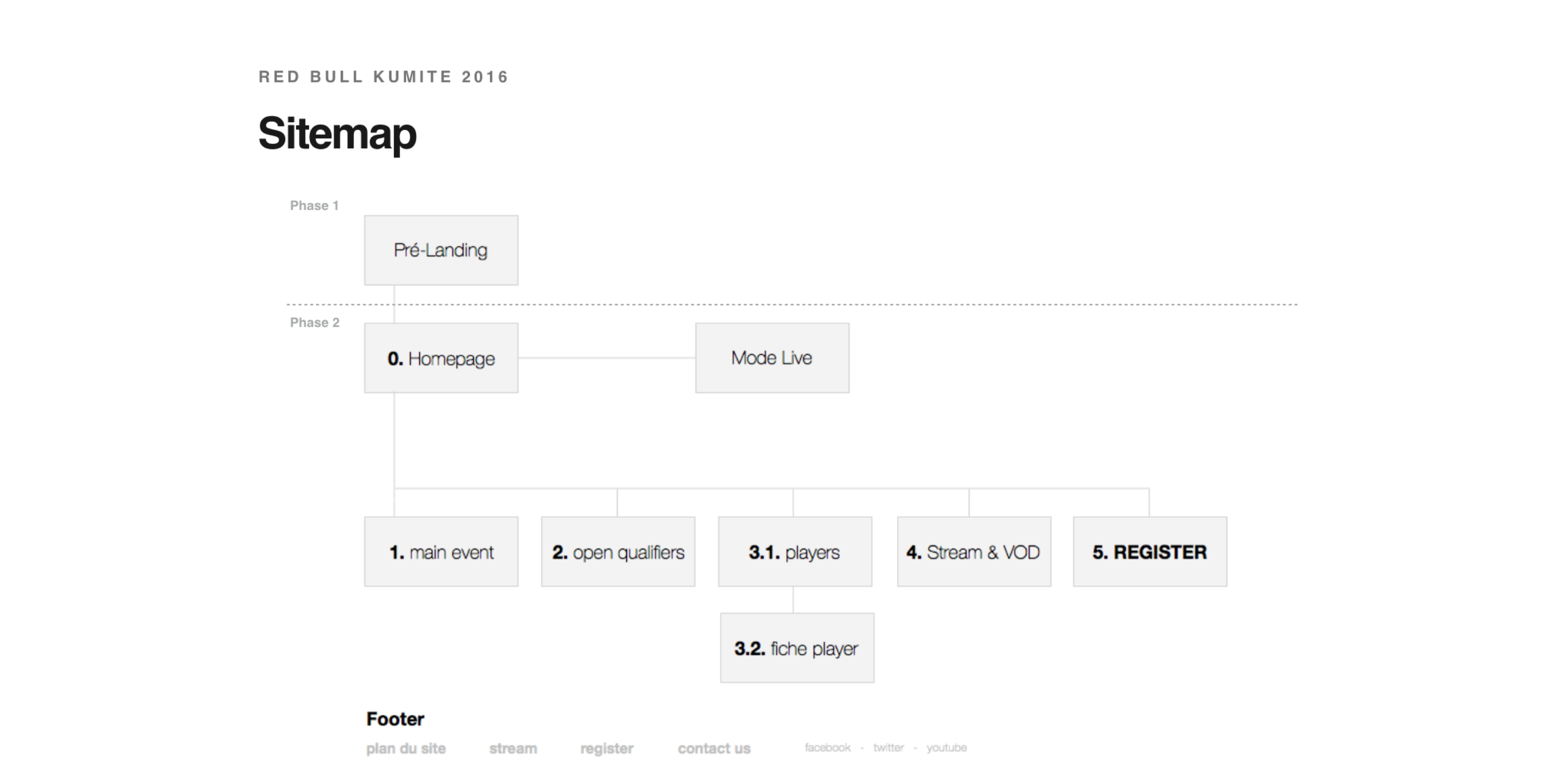Image resolution: width=1568 pixels, height=784 pixels.
Task: Click the 5. REGISTER box
Action: (1150, 552)
